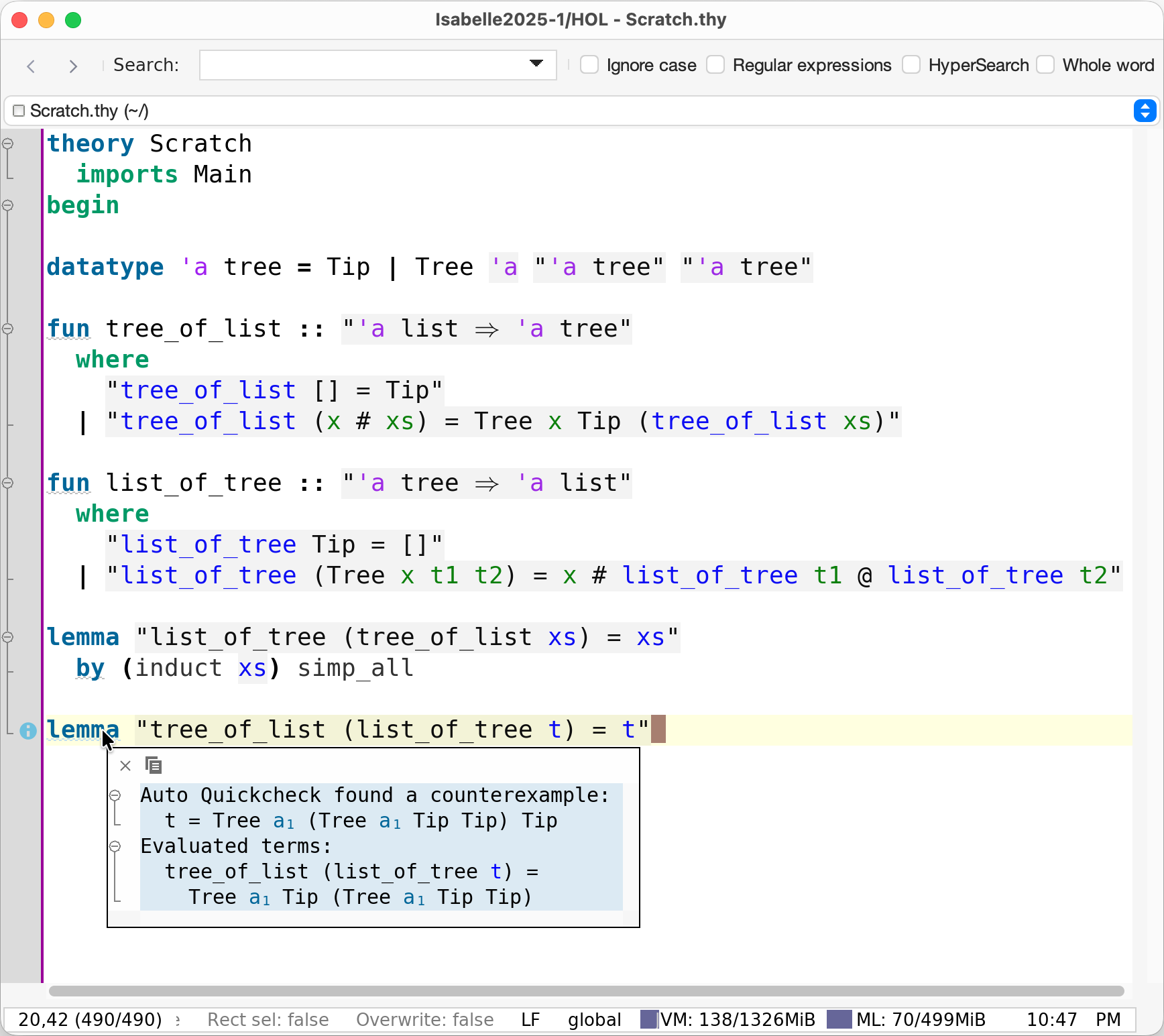Enable the Regular expressions checkbox
The height and width of the screenshot is (1036, 1164).
tap(715, 65)
